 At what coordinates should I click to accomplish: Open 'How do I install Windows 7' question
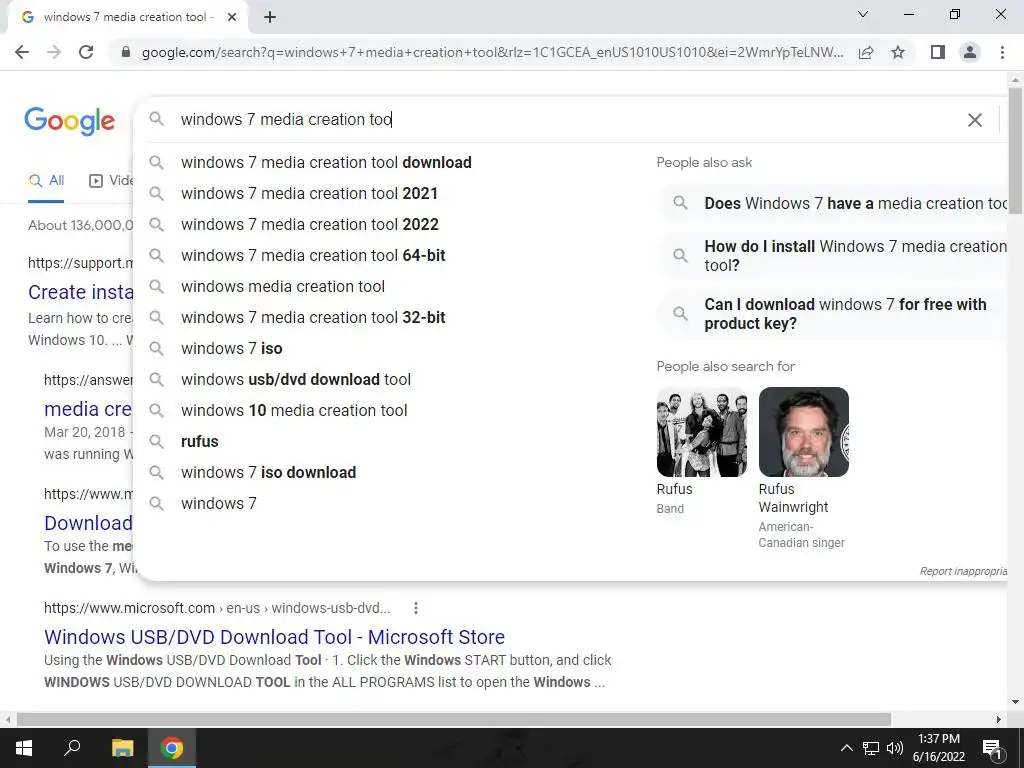tap(833, 256)
